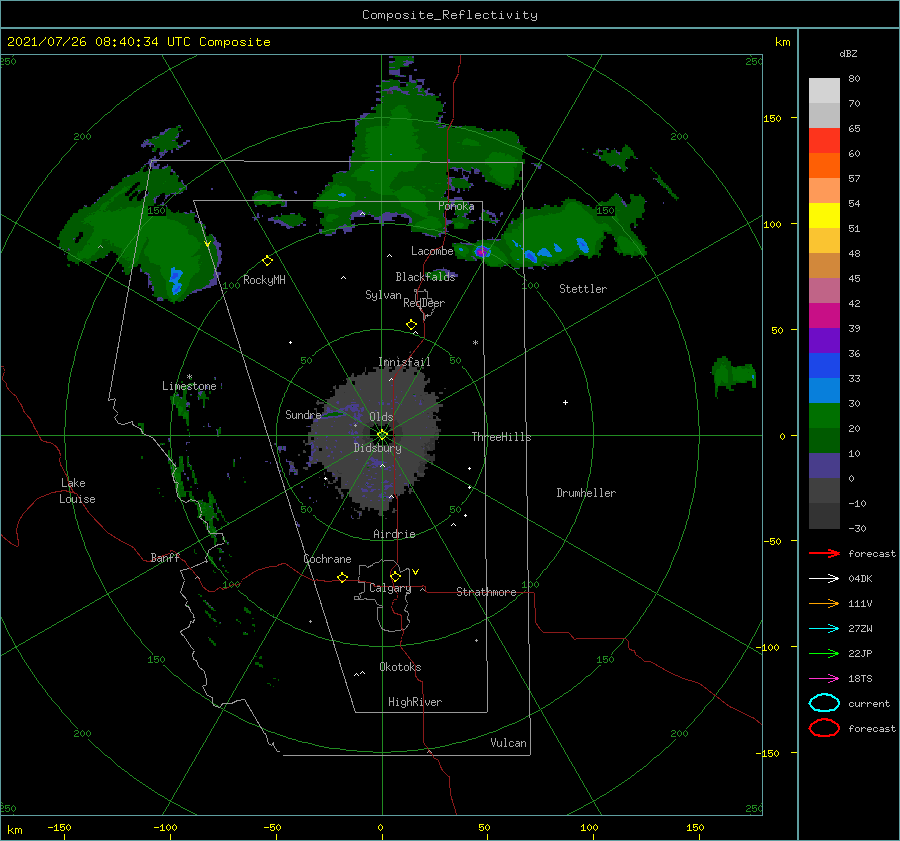Click the yellow radar site marker at Olds

[x=382, y=435]
